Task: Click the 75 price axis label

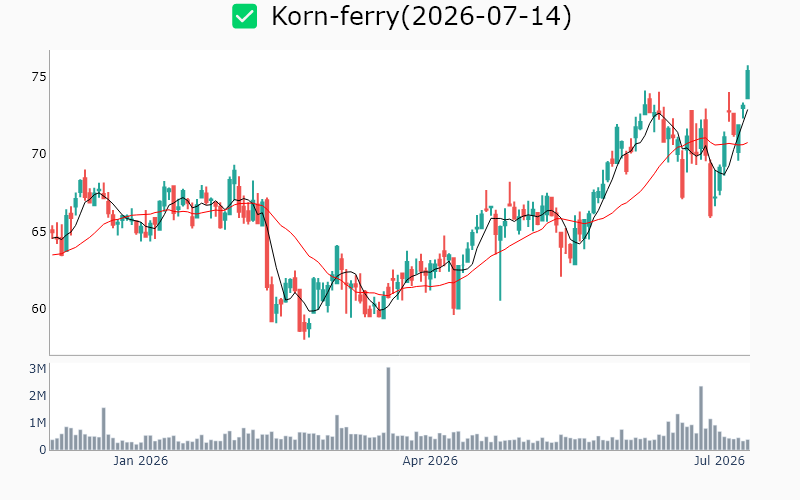Action: click(39, 77)
